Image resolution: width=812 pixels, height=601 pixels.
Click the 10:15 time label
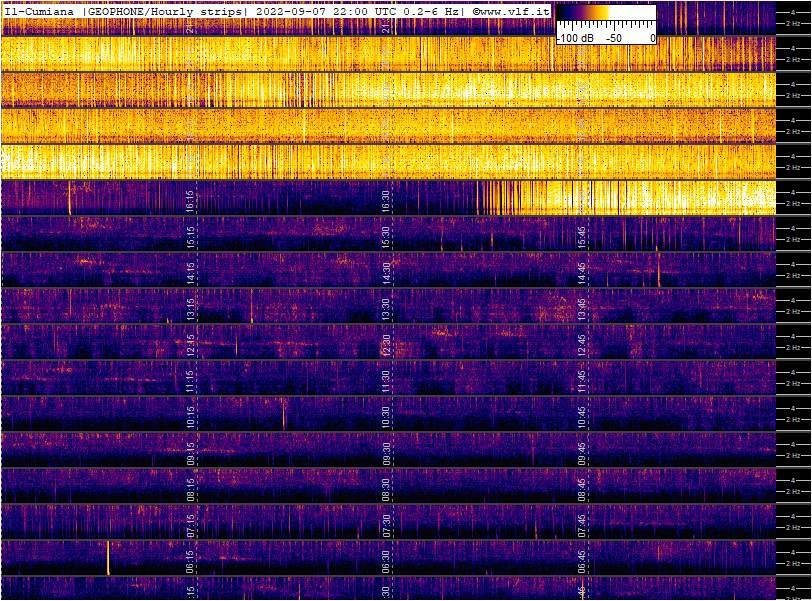190,417
